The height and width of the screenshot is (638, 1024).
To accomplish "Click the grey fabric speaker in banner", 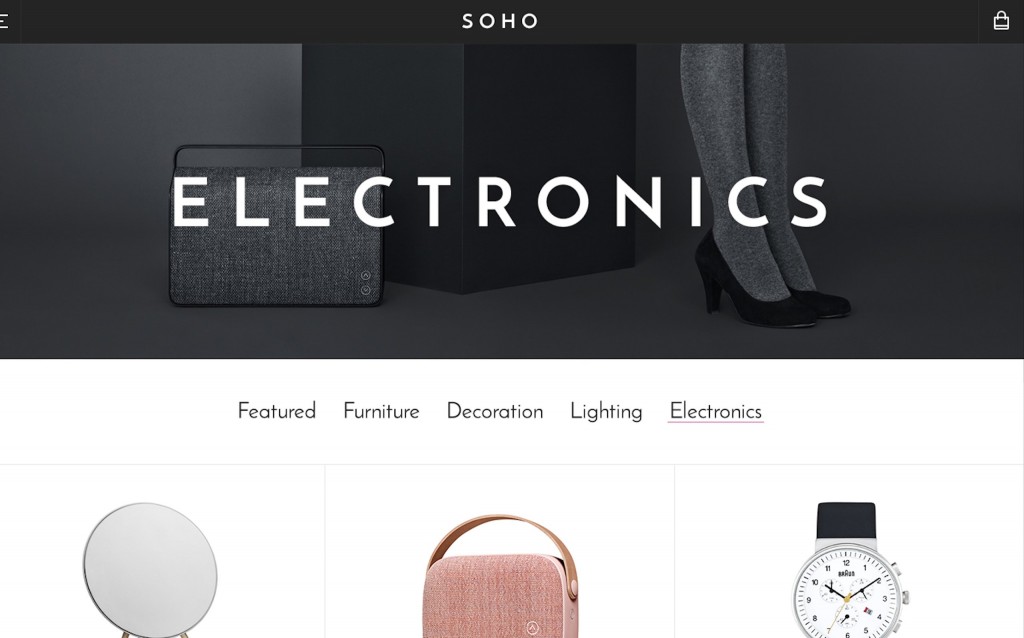I will pos(277,226).
